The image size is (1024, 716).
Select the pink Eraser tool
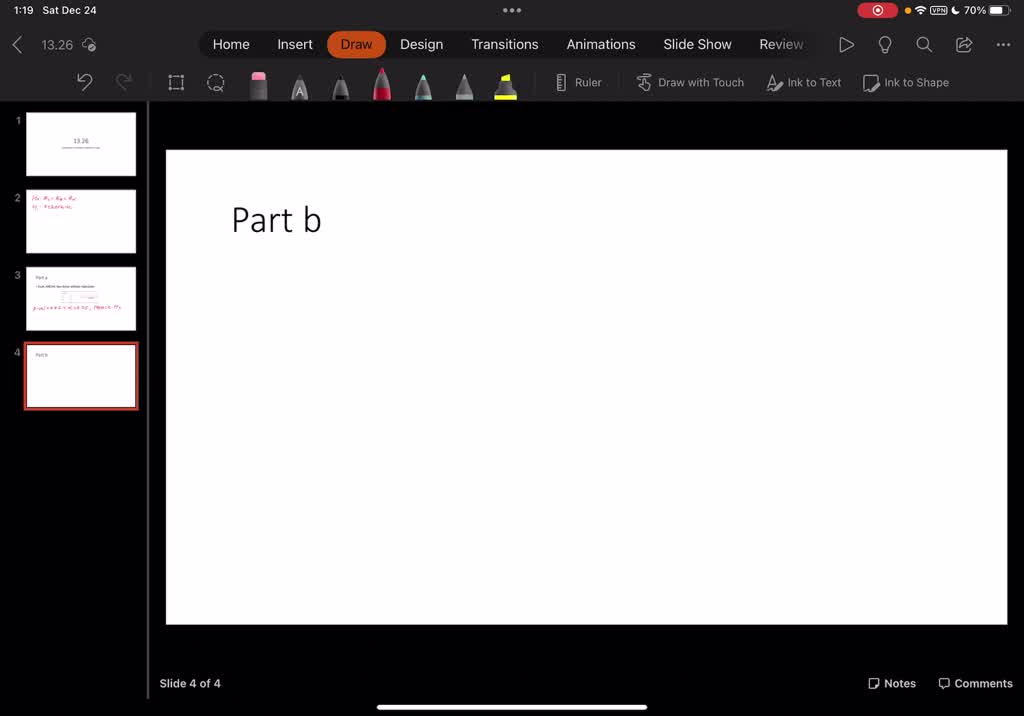pos(259,84)
